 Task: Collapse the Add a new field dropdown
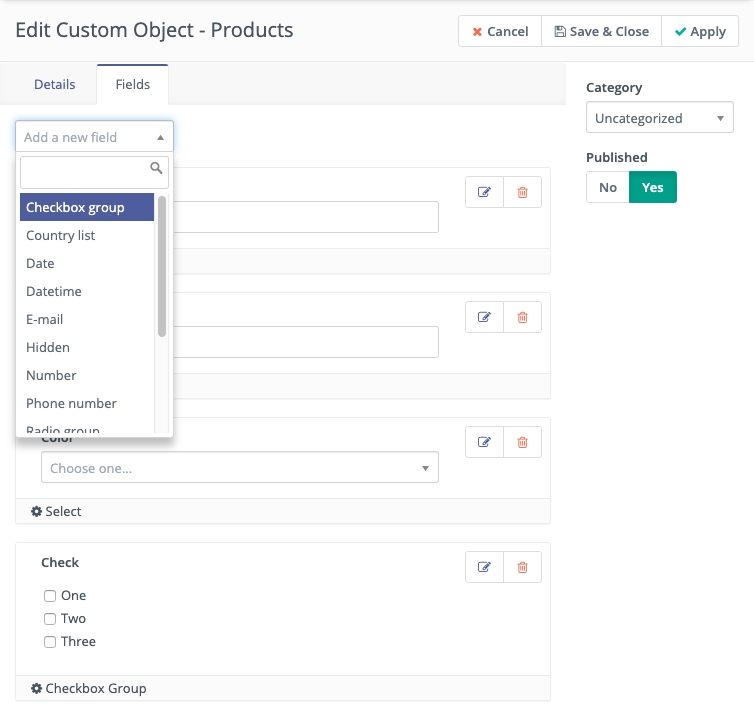click(x=94, y=137)
